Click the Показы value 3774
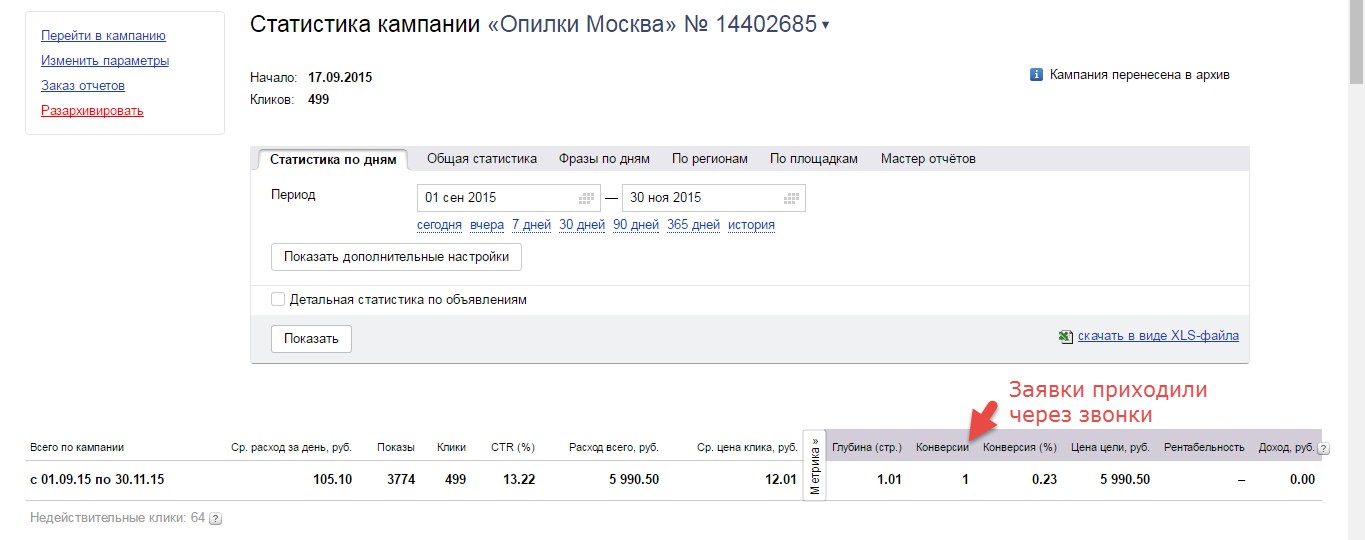Screen dimensions: 1365x540 coord(401,480)
